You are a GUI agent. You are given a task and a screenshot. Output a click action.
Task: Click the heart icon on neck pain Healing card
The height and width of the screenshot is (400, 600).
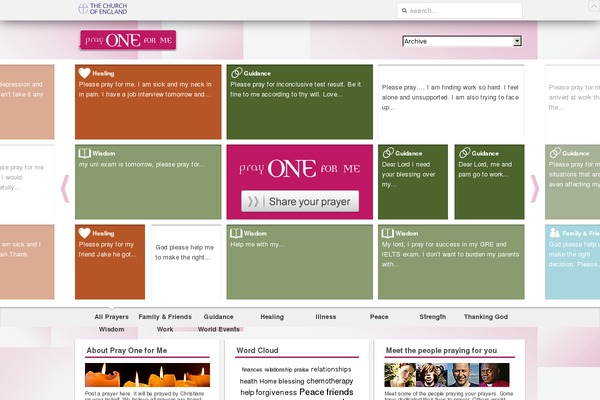click(84, 73)
